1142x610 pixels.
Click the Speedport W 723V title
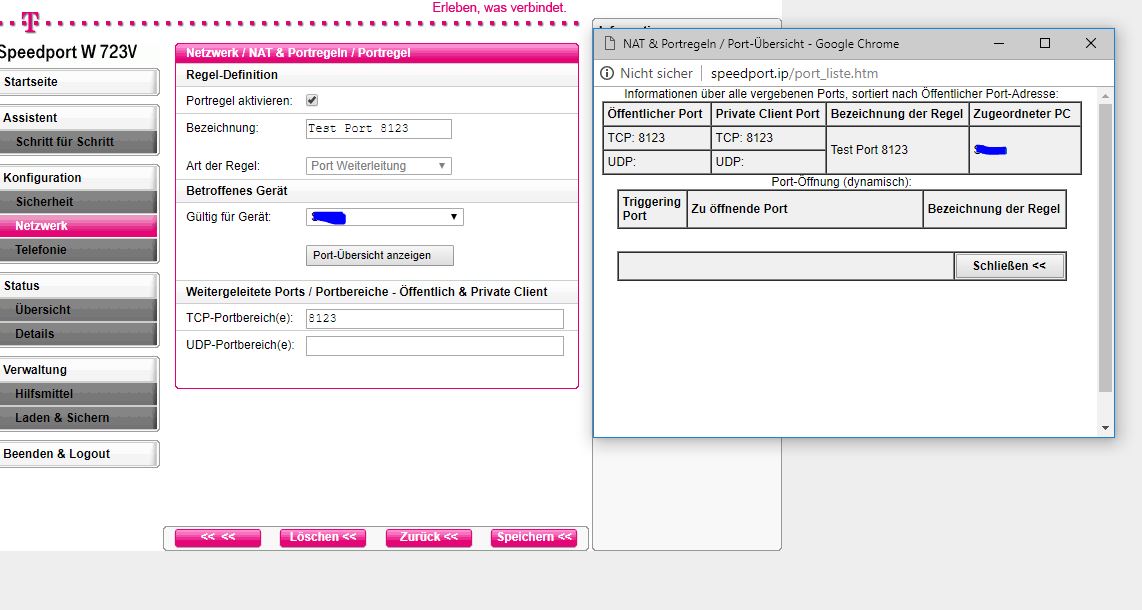[68, 52]
